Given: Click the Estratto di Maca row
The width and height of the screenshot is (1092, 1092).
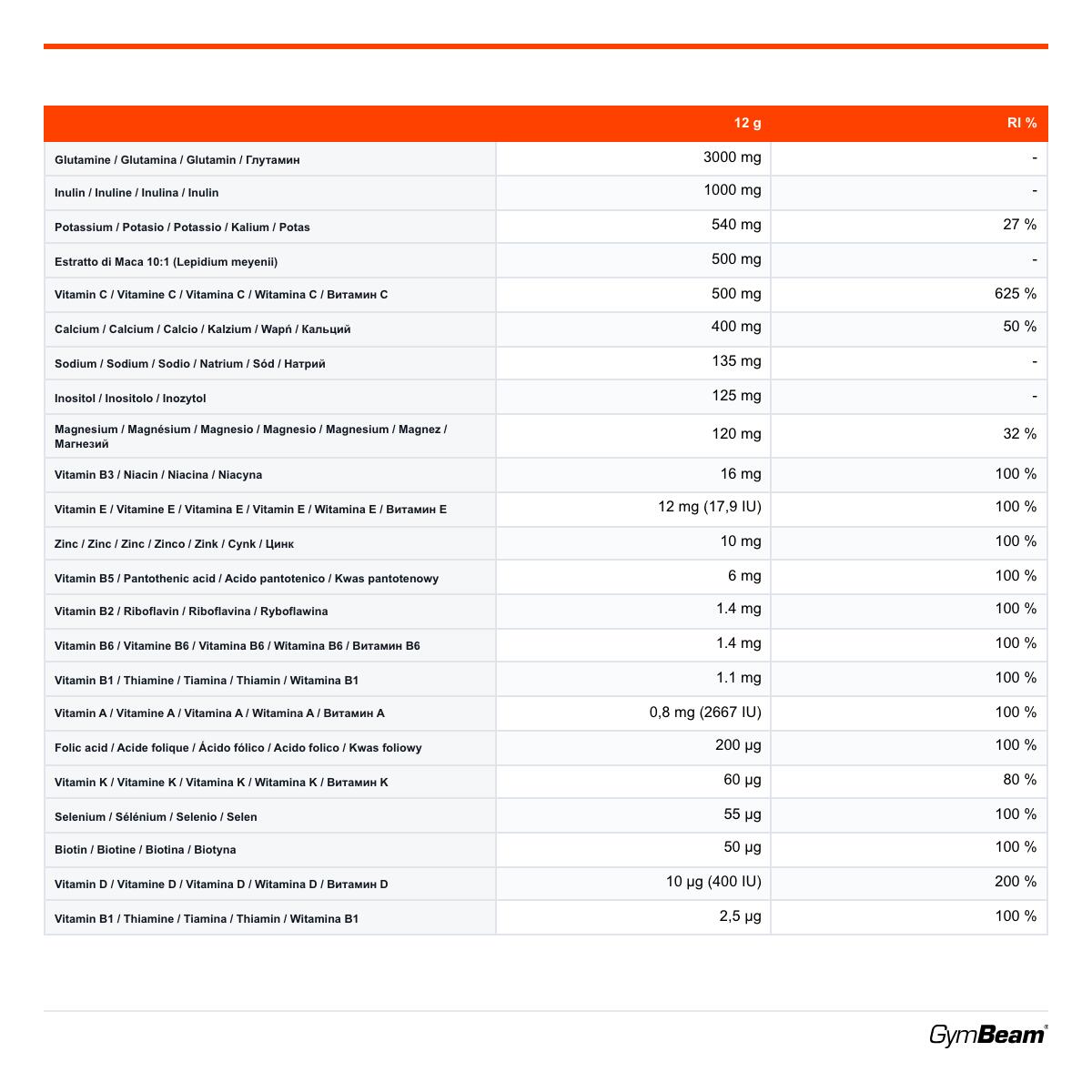Looking at the screenshot, I should coord(546,261).
